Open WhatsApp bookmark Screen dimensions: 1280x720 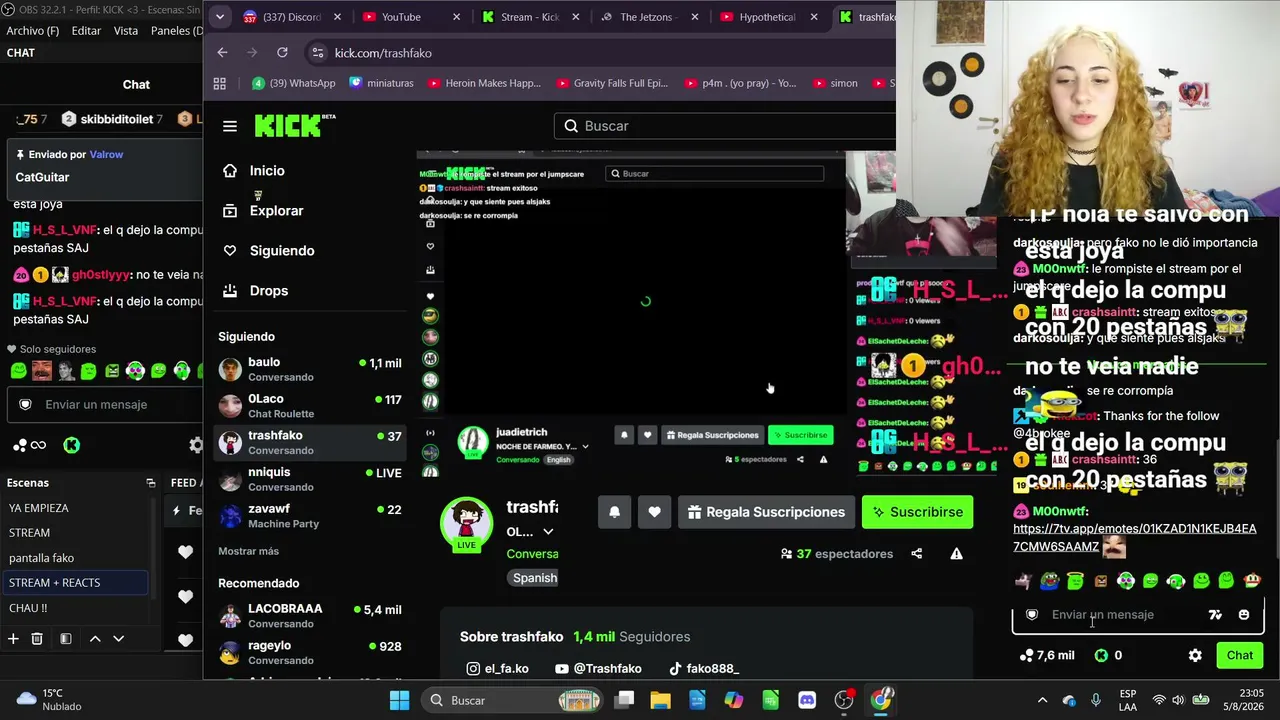point(294,83)
